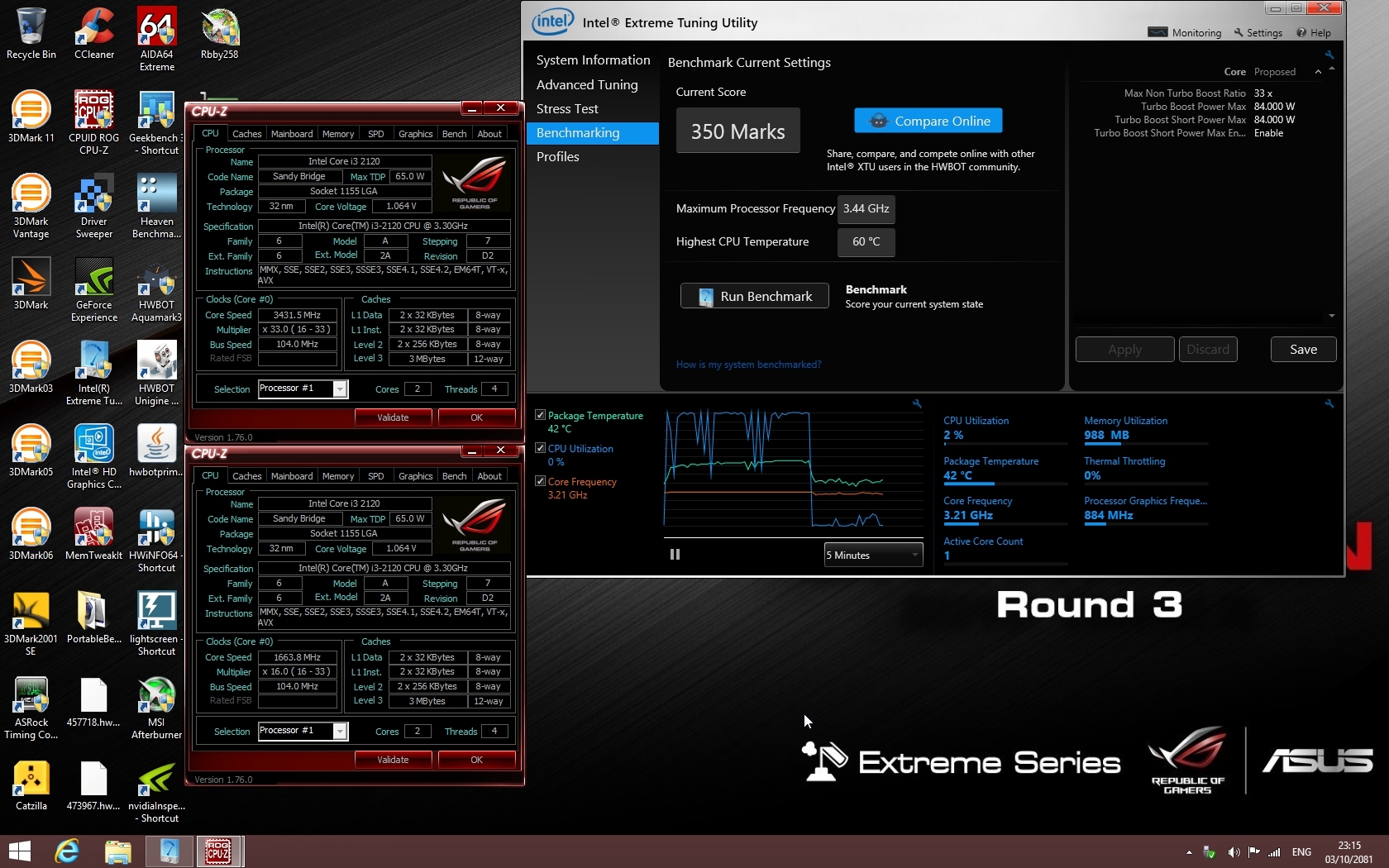The width and height of the screenshot is (1389, 868).
Task: Open the ASRock Timing Configurator icon
Action: pos(31,707)
